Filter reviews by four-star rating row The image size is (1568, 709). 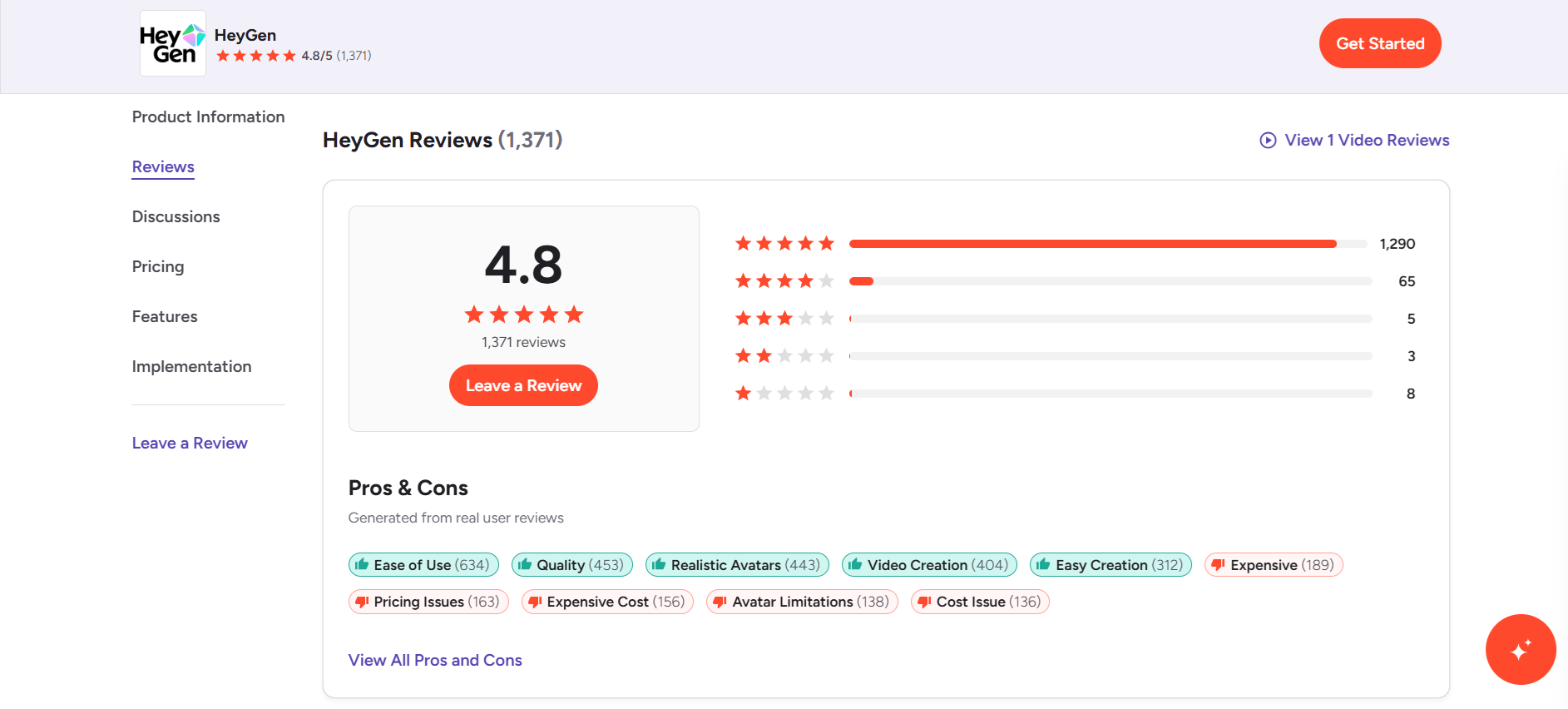point(1075,281)
